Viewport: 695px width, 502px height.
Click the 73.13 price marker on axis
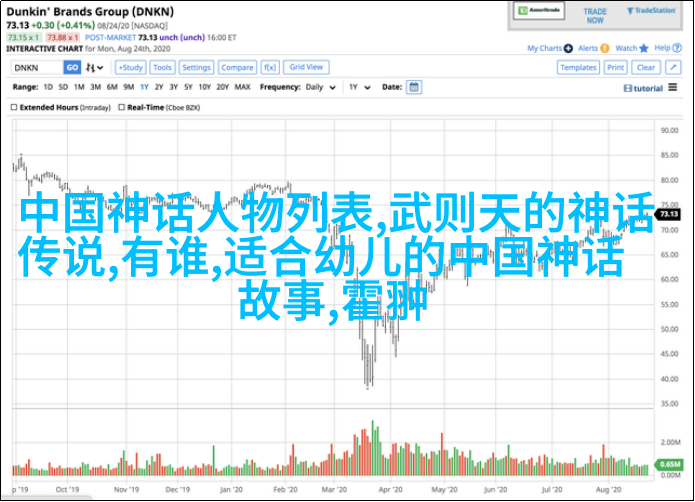[x=668, y=214]
